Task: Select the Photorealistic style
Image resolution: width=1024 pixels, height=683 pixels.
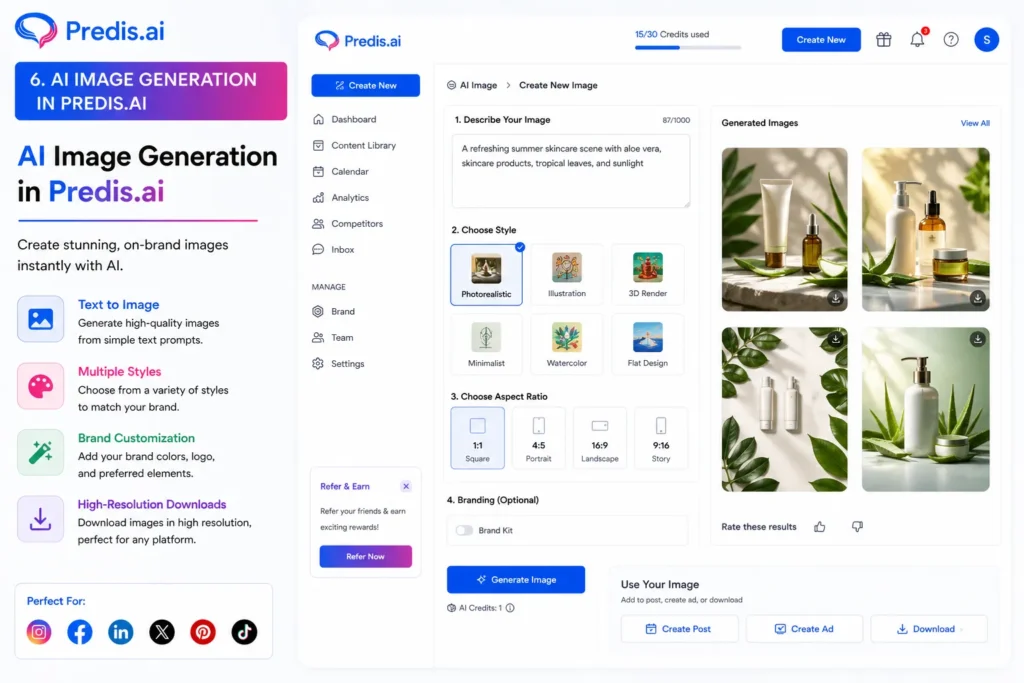Action: (x=486, y=275)
